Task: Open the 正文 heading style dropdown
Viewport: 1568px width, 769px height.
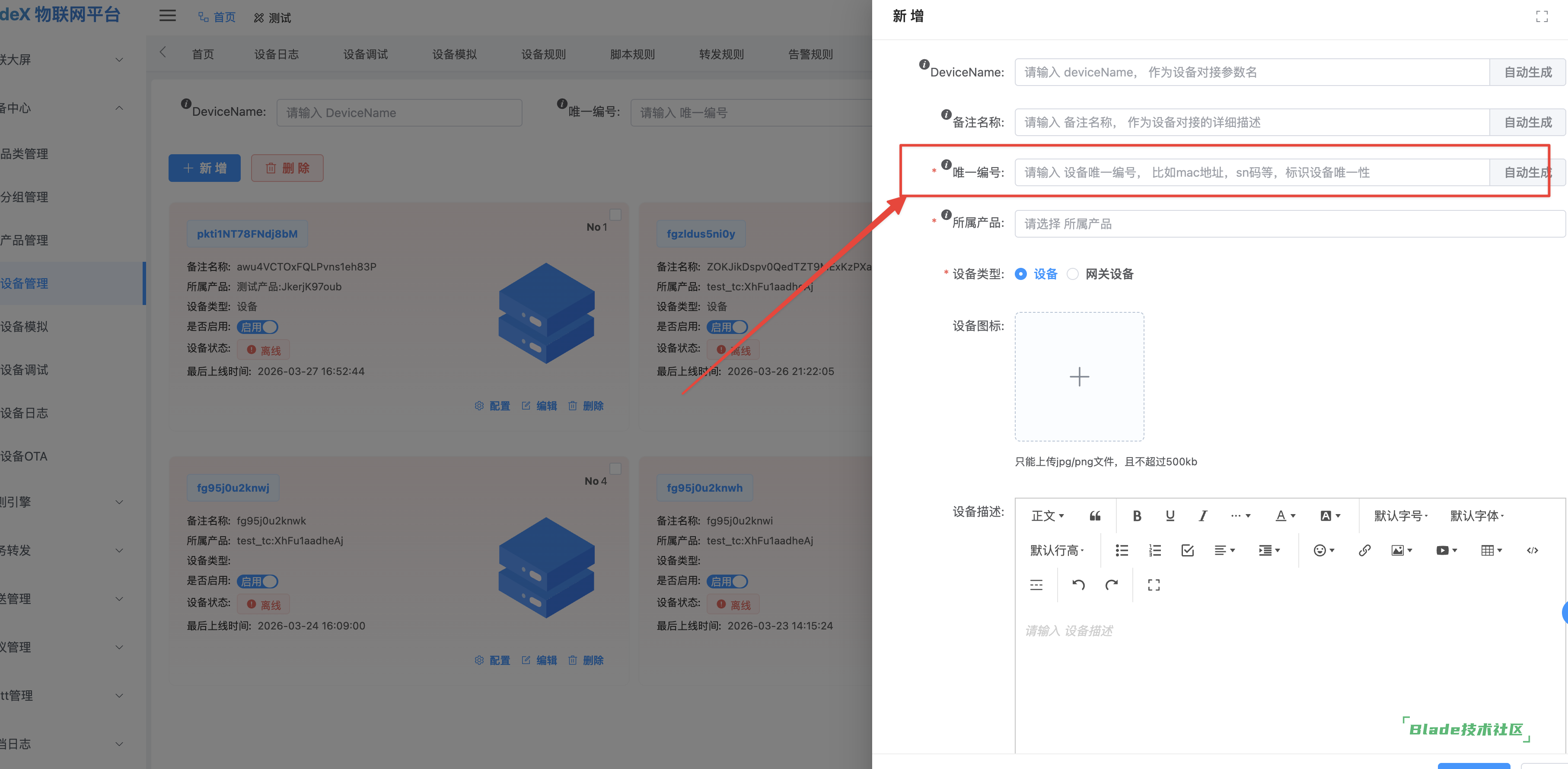Action: pyautogui.click(x=1047, y=516)
